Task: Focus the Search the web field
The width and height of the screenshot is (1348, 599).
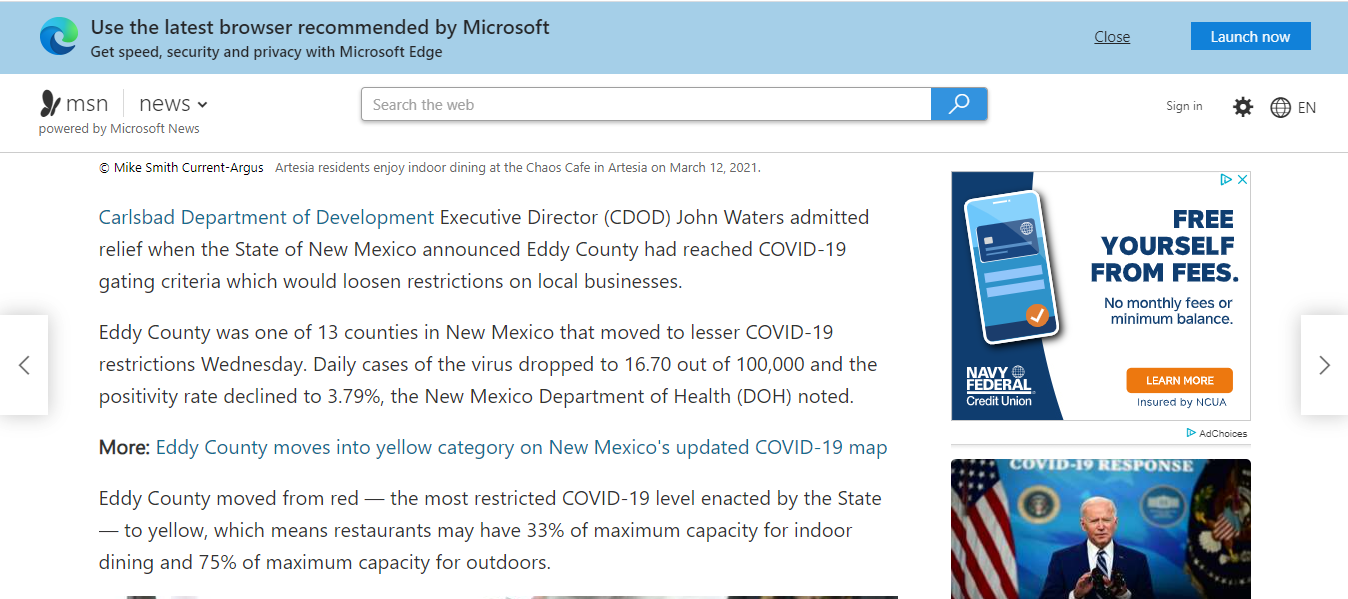Action: click(x=646, y=104)
